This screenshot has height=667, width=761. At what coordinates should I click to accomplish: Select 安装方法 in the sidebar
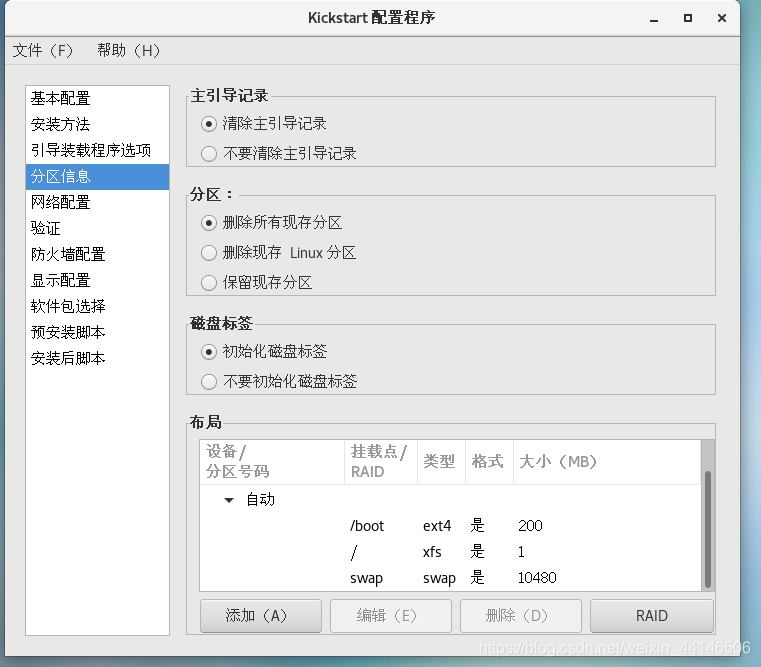pos(97,124)
